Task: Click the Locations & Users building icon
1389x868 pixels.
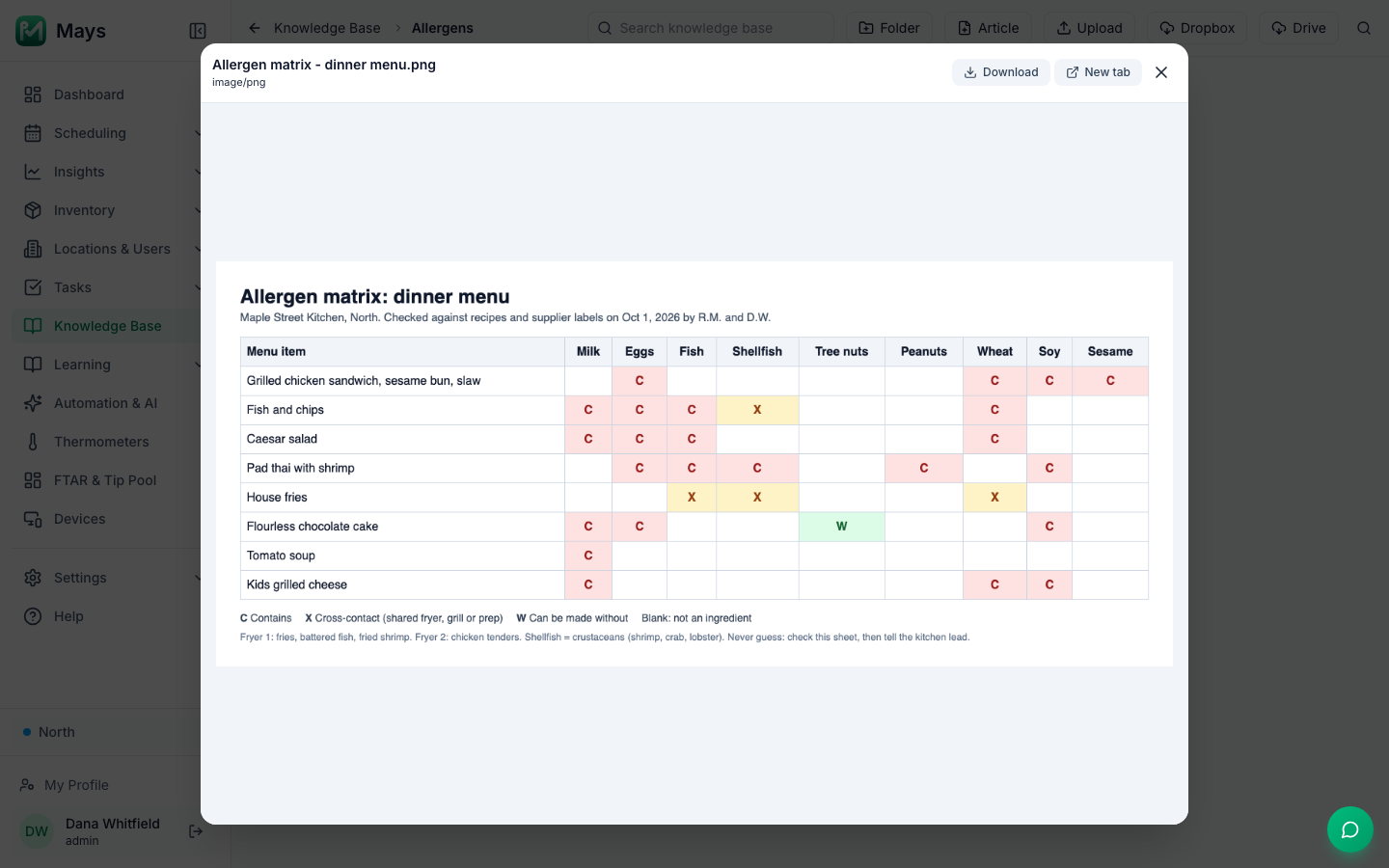Action: tap(33, 249)
